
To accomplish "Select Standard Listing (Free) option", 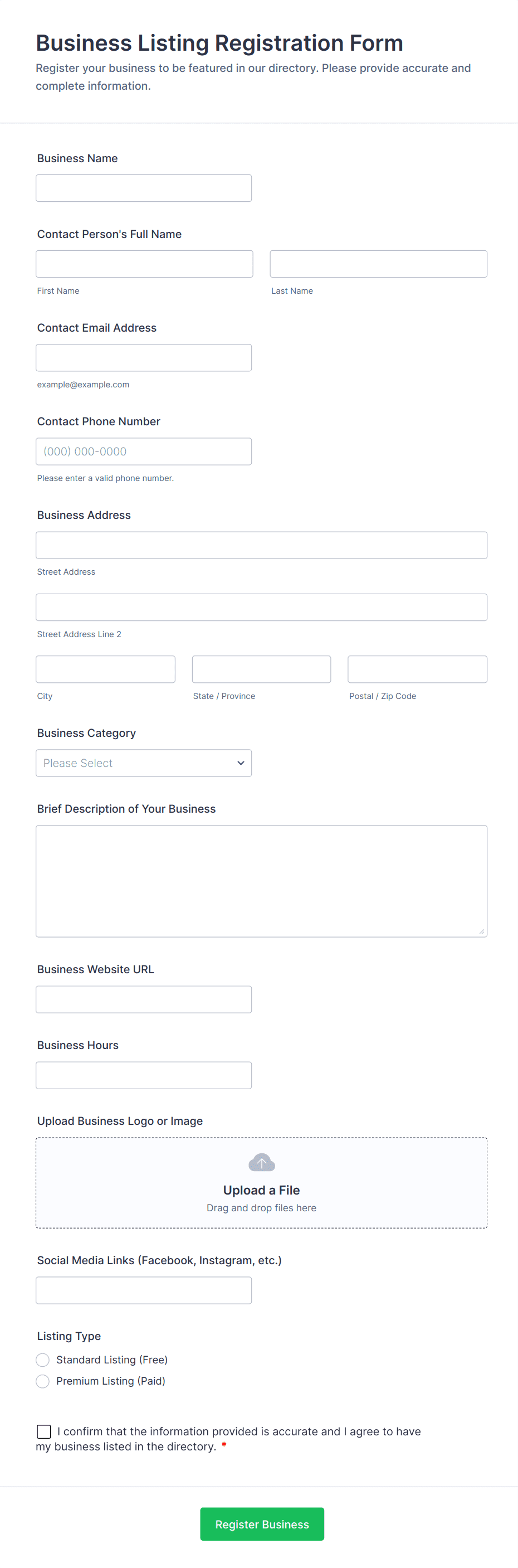I will pos(42,1360).
